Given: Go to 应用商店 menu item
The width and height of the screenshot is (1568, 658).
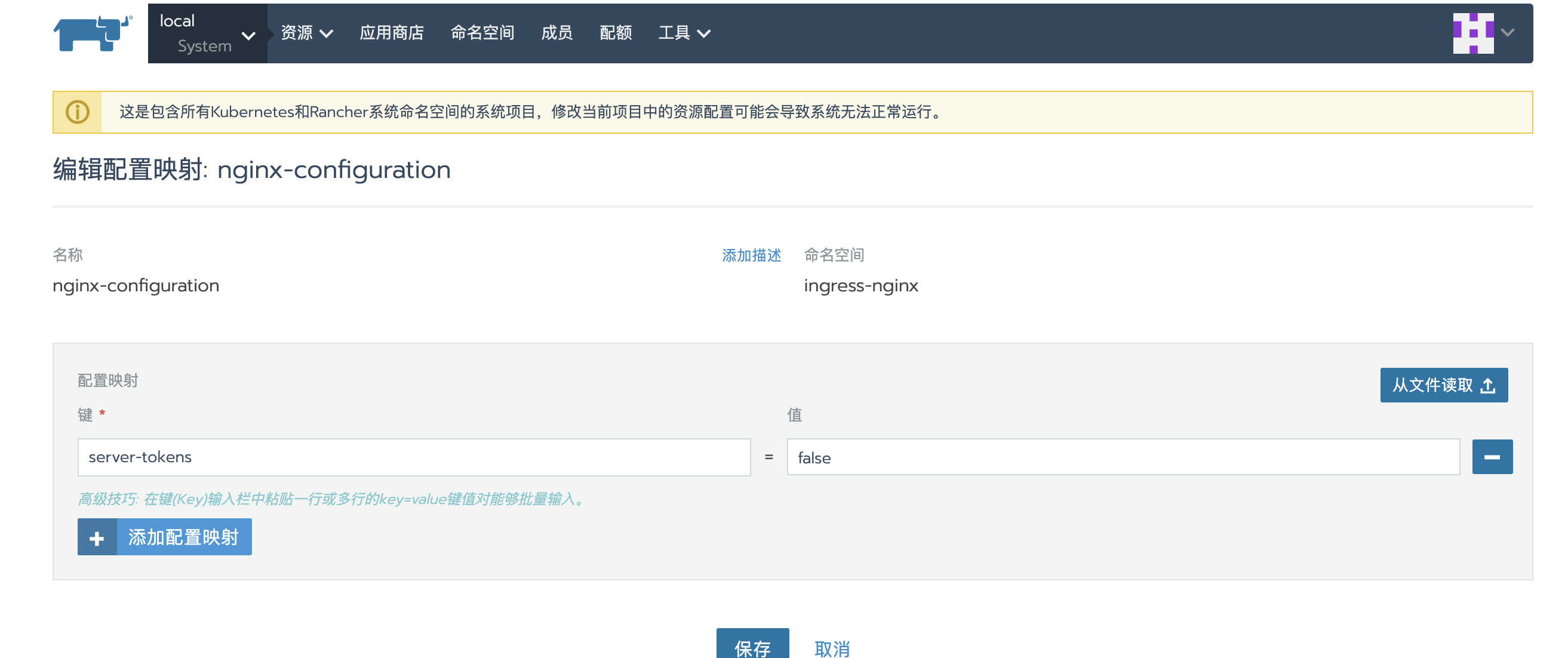Looking at the screenshot, I should 391,33.
